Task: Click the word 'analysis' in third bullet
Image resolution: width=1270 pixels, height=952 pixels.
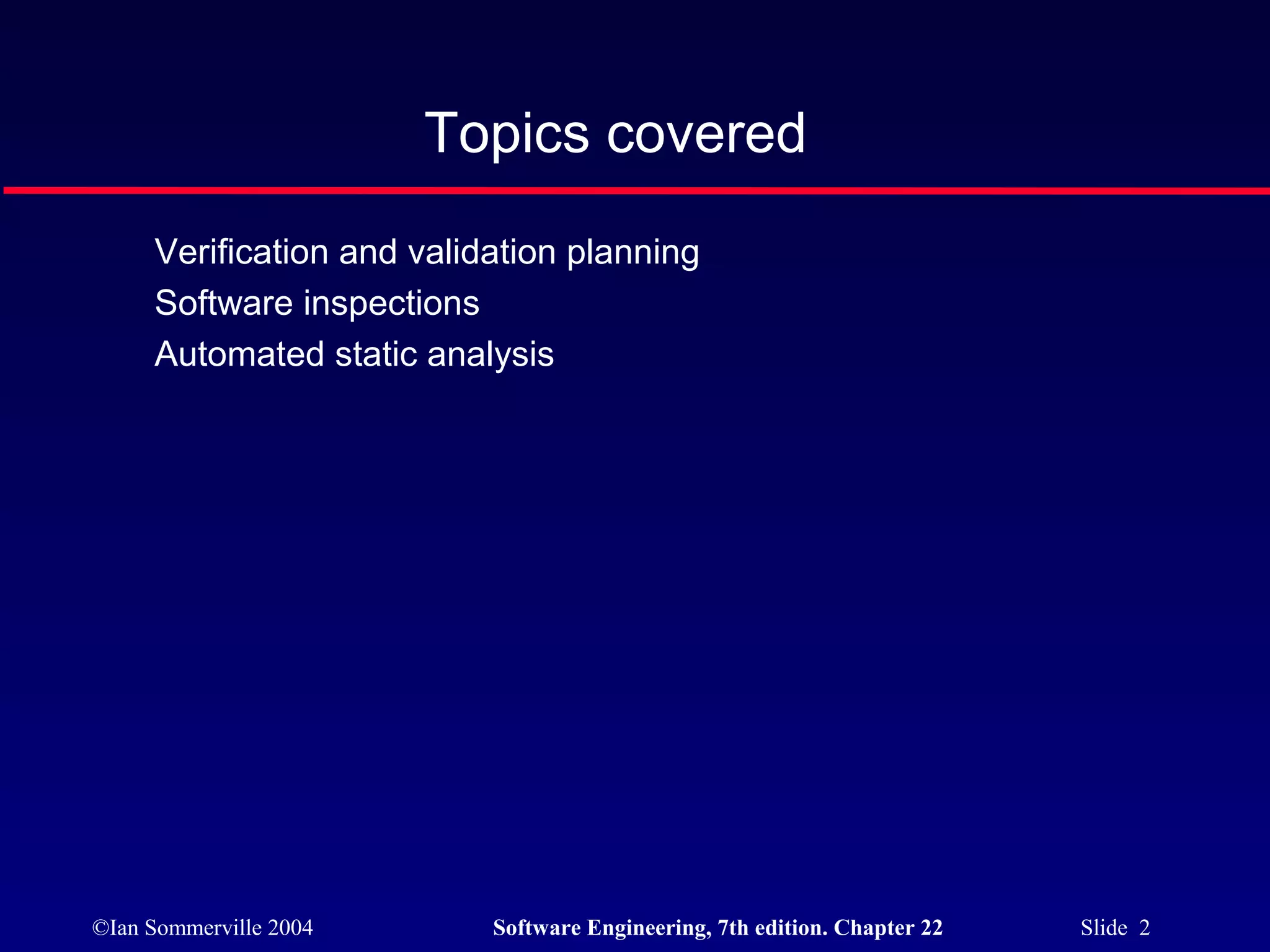Action: 490,355
